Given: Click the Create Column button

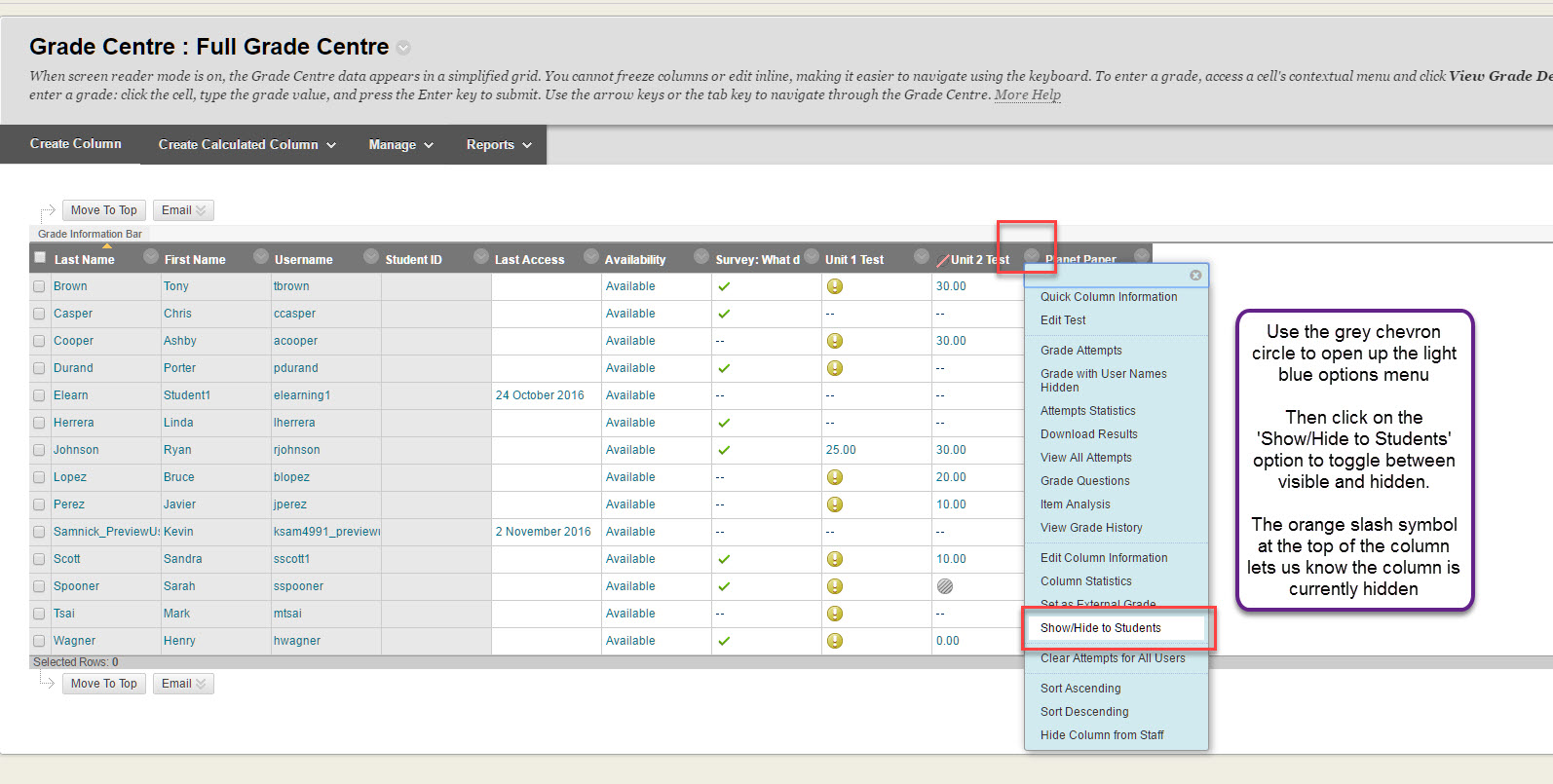Looking at the screenshot, I should [76, 144].
